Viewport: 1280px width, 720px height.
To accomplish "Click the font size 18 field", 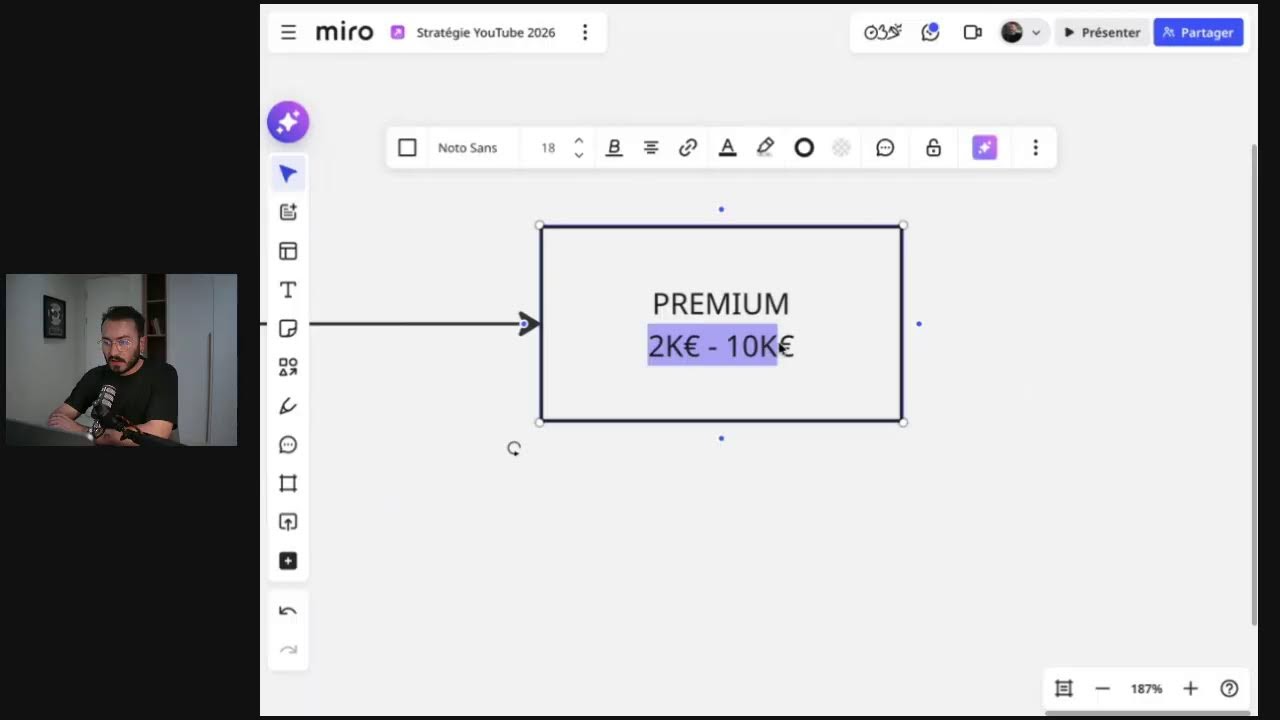I will [x=548, y=147].
